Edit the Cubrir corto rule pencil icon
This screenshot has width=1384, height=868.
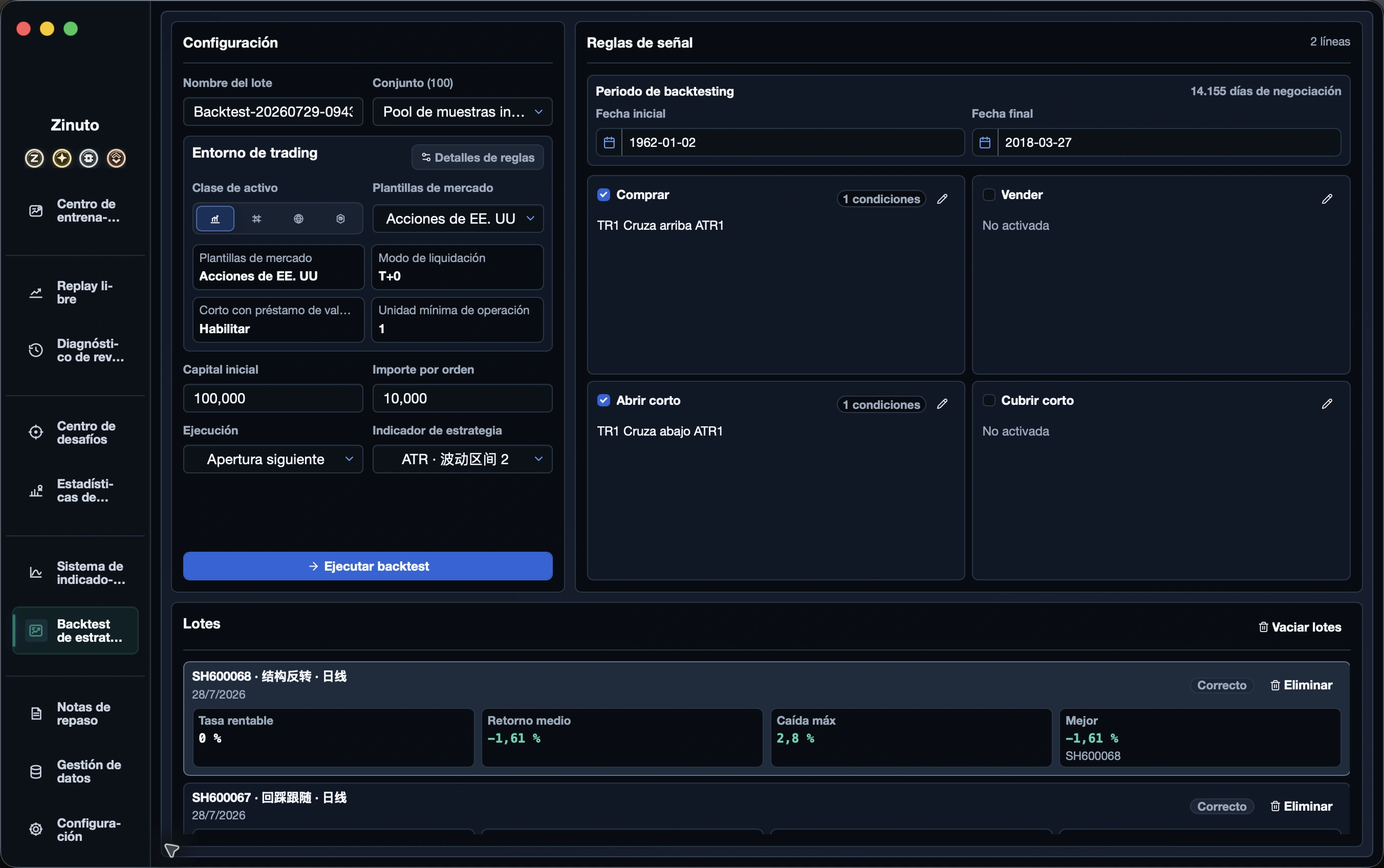pos(1327,404)
